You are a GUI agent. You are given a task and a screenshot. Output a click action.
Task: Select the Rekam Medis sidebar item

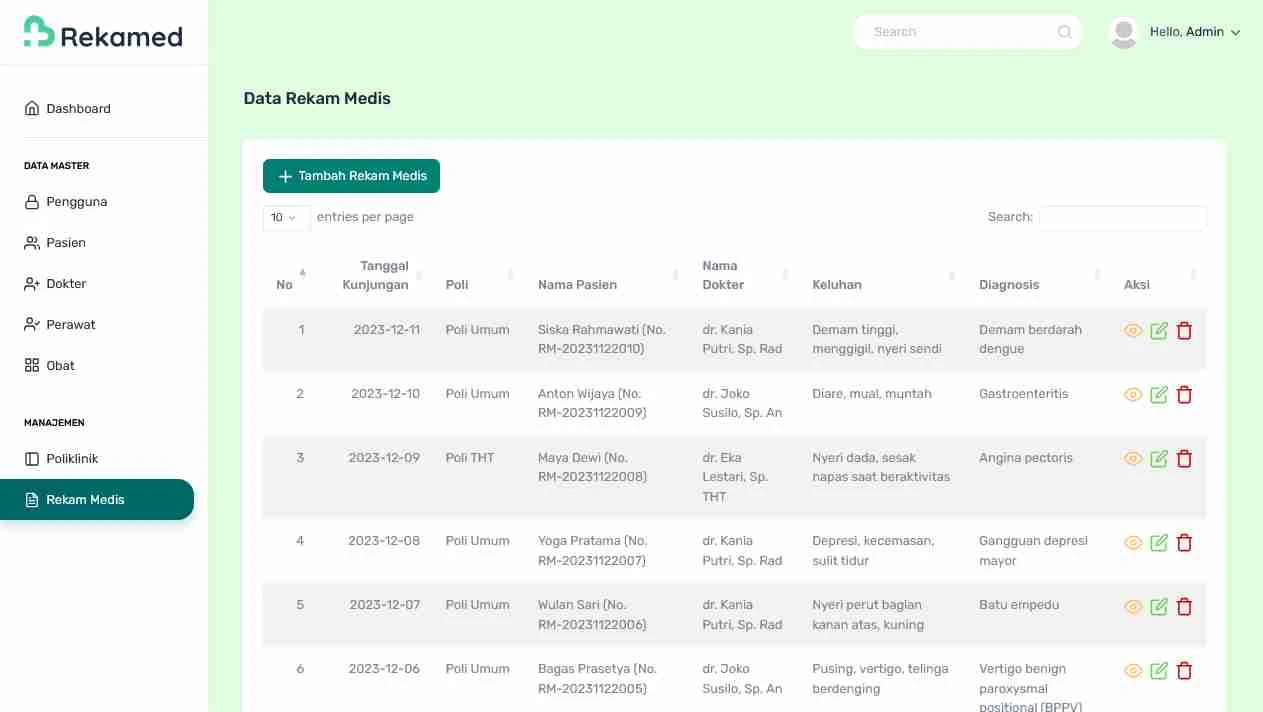pos(97,499)
